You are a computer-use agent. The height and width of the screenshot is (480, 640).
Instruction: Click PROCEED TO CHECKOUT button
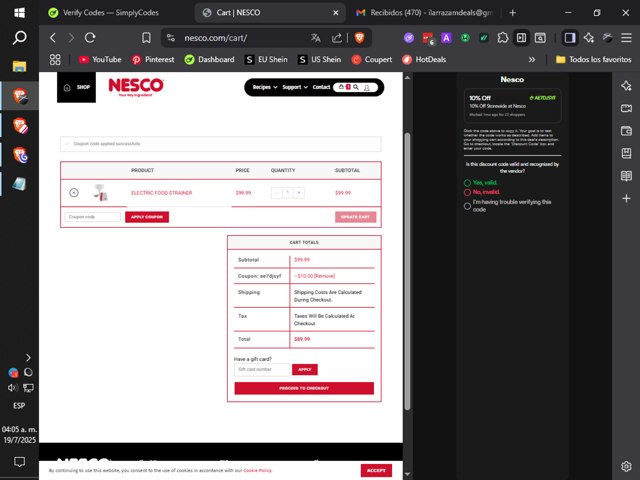click(x=304, y=388)
